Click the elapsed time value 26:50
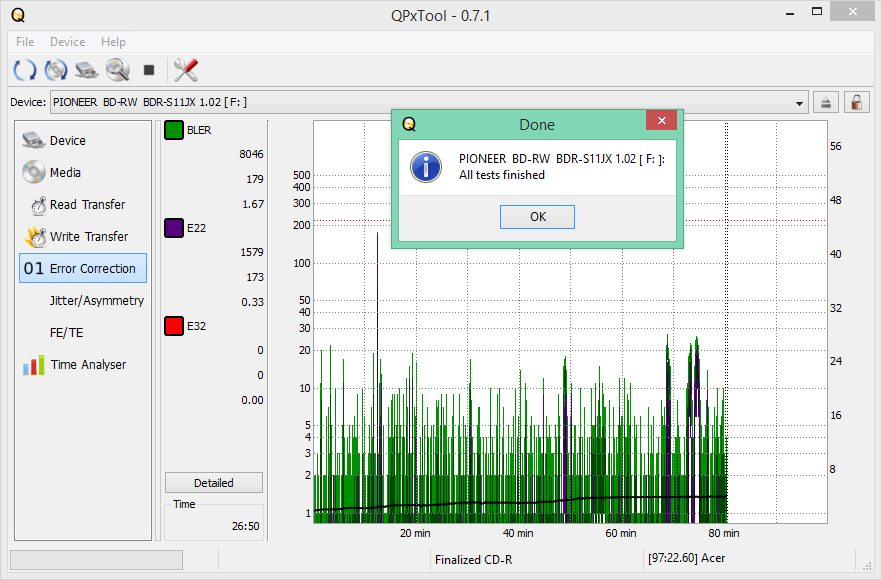This screenshot has height=580, width=882. coord(245,526)
